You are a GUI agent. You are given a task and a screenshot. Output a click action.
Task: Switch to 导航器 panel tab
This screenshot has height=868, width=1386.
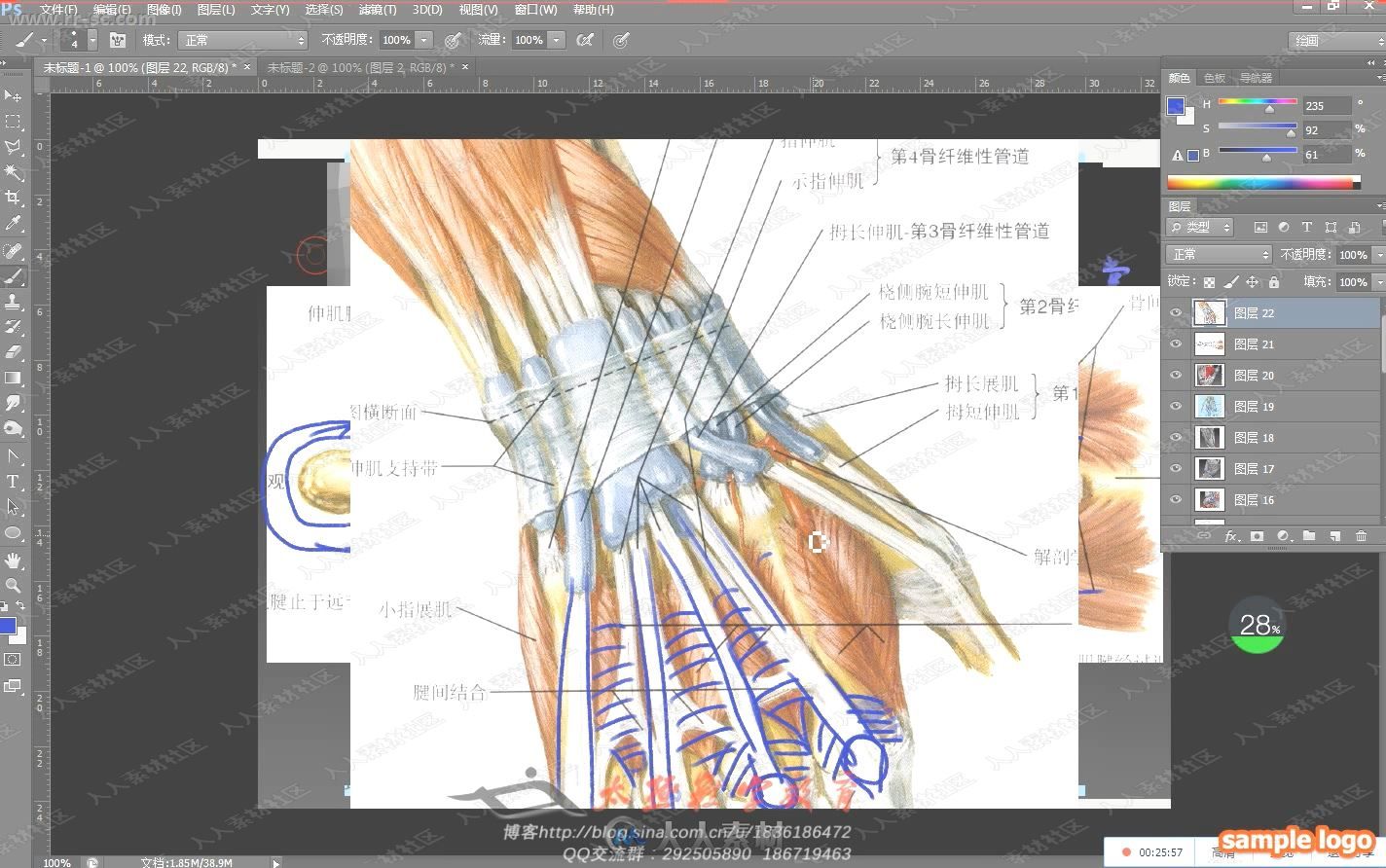[x=1256, y=78]
